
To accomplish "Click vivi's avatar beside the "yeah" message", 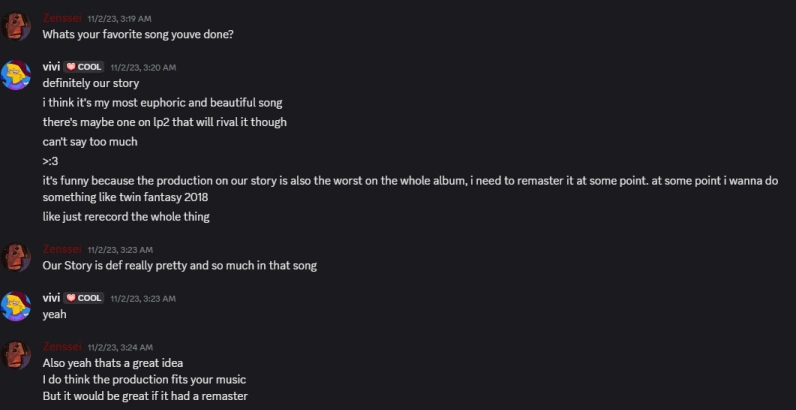I will (16, 306).
